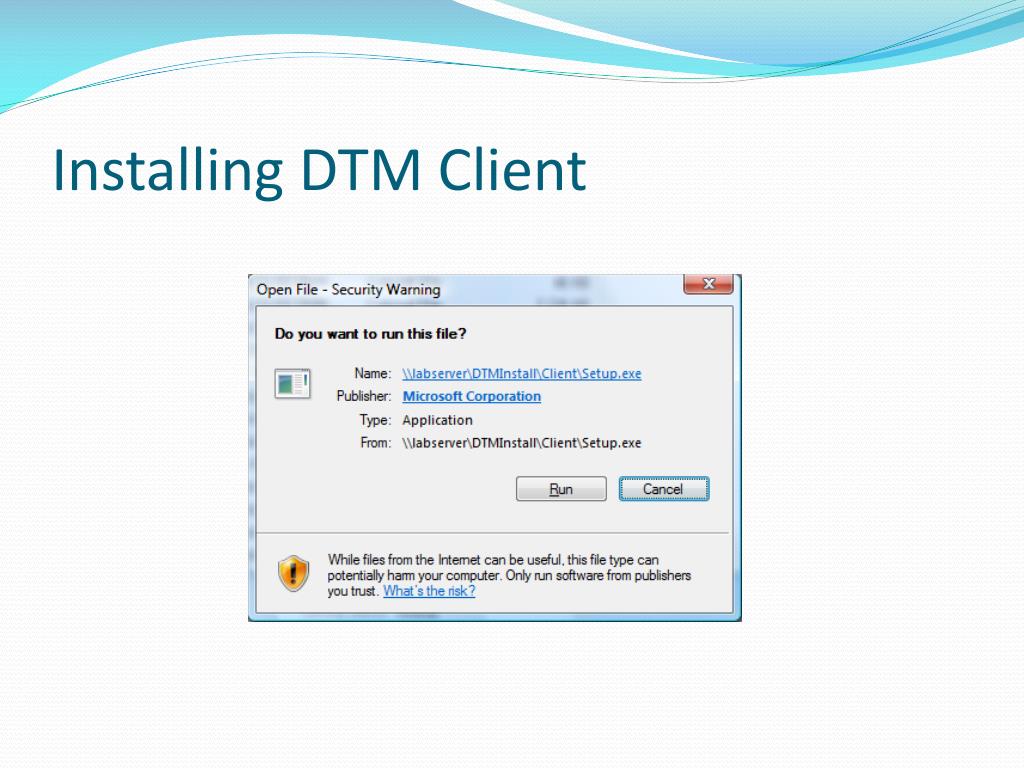Click the "From:" label
Screen dimensions: 1024x768
[376, 443]
